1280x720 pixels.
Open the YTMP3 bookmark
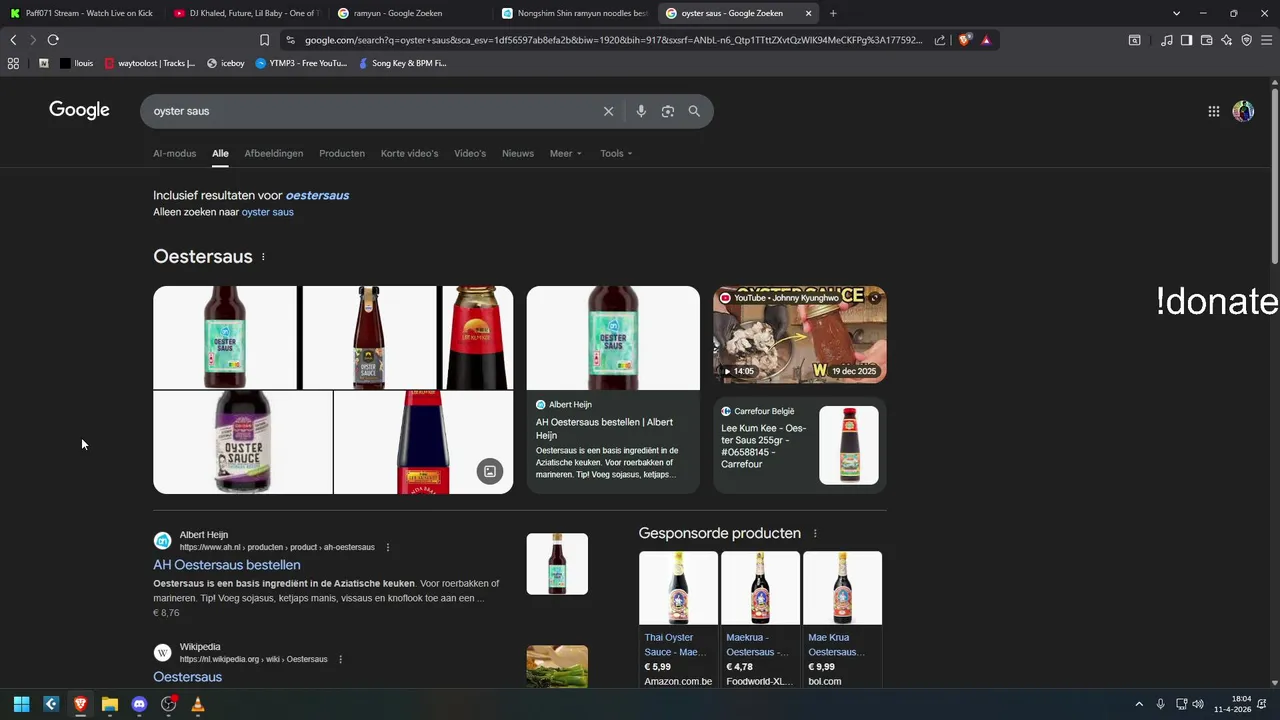(301, 63)
